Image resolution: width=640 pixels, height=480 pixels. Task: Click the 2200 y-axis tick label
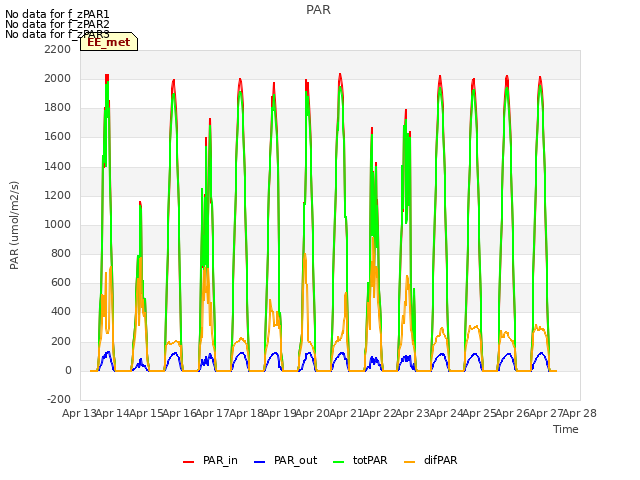point(58,49)
